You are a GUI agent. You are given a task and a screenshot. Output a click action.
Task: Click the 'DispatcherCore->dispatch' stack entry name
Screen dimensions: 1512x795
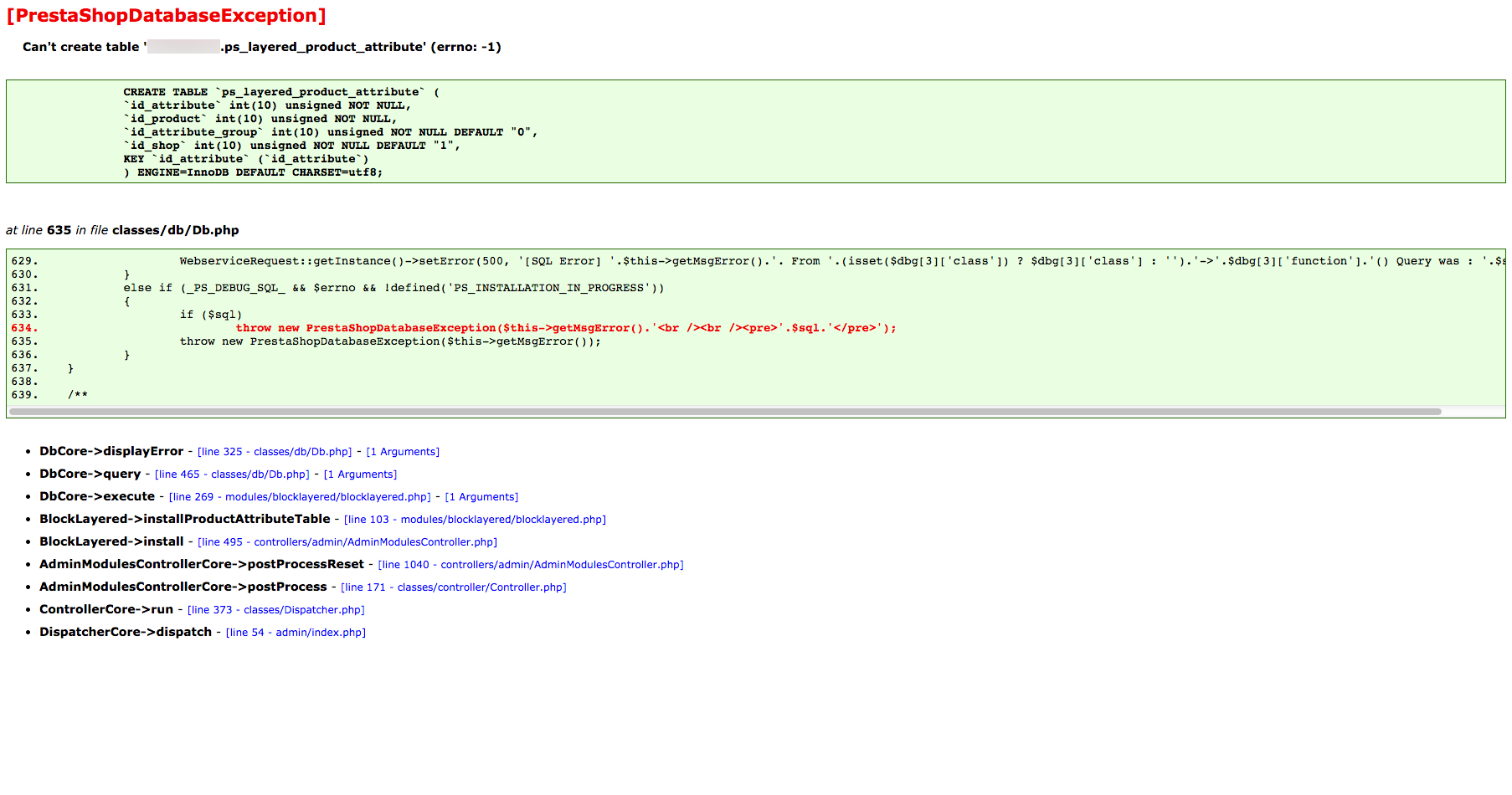(x=126, y=632)
